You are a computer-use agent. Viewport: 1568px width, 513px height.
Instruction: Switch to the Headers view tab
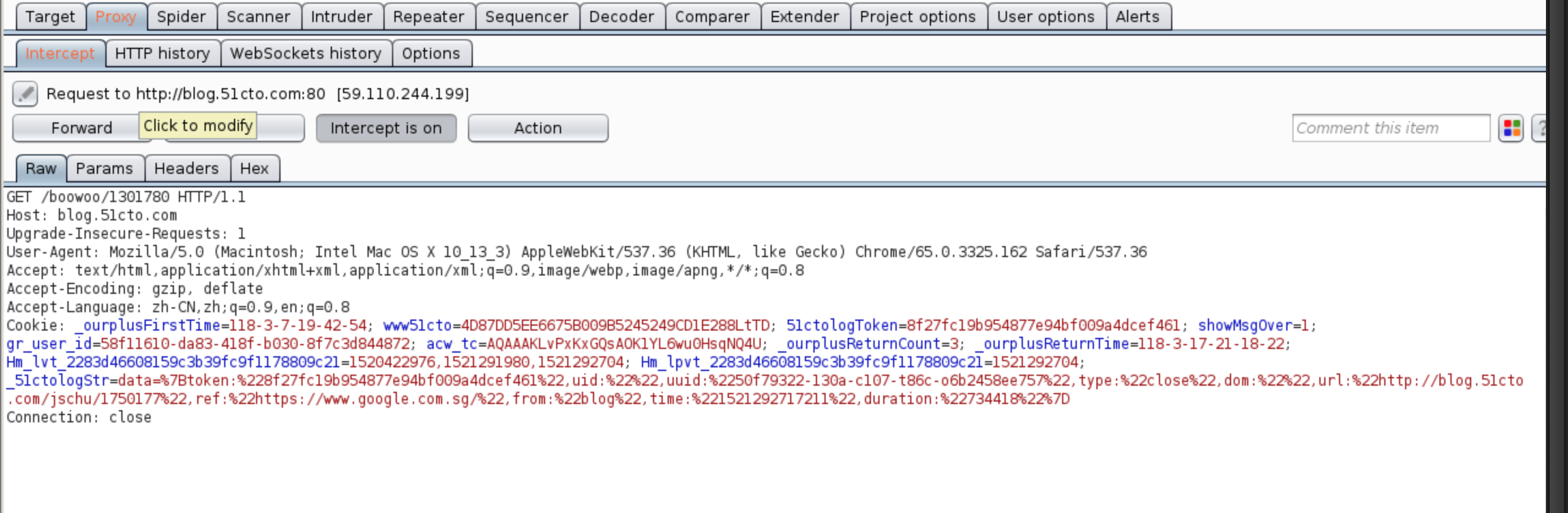coord(186,168)
